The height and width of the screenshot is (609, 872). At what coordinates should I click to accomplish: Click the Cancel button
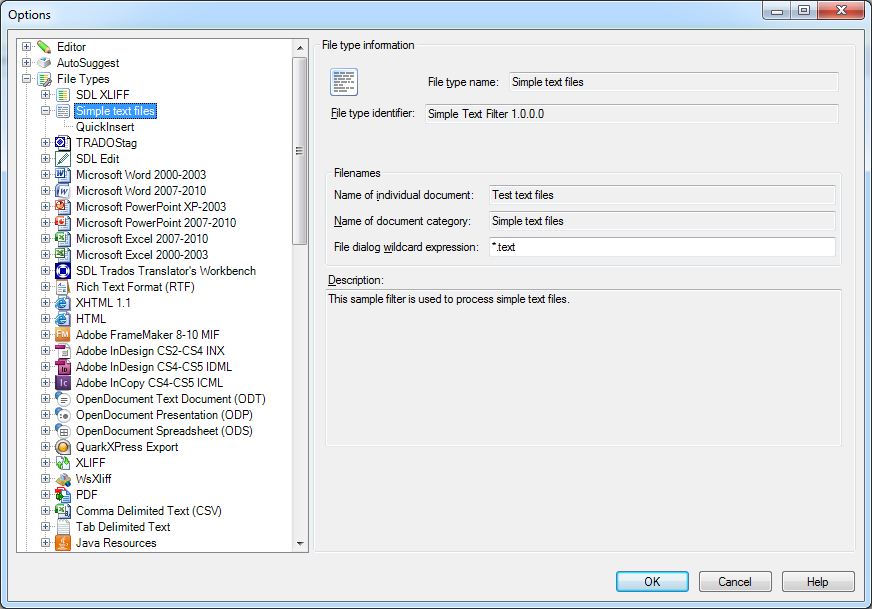[735, 582]
